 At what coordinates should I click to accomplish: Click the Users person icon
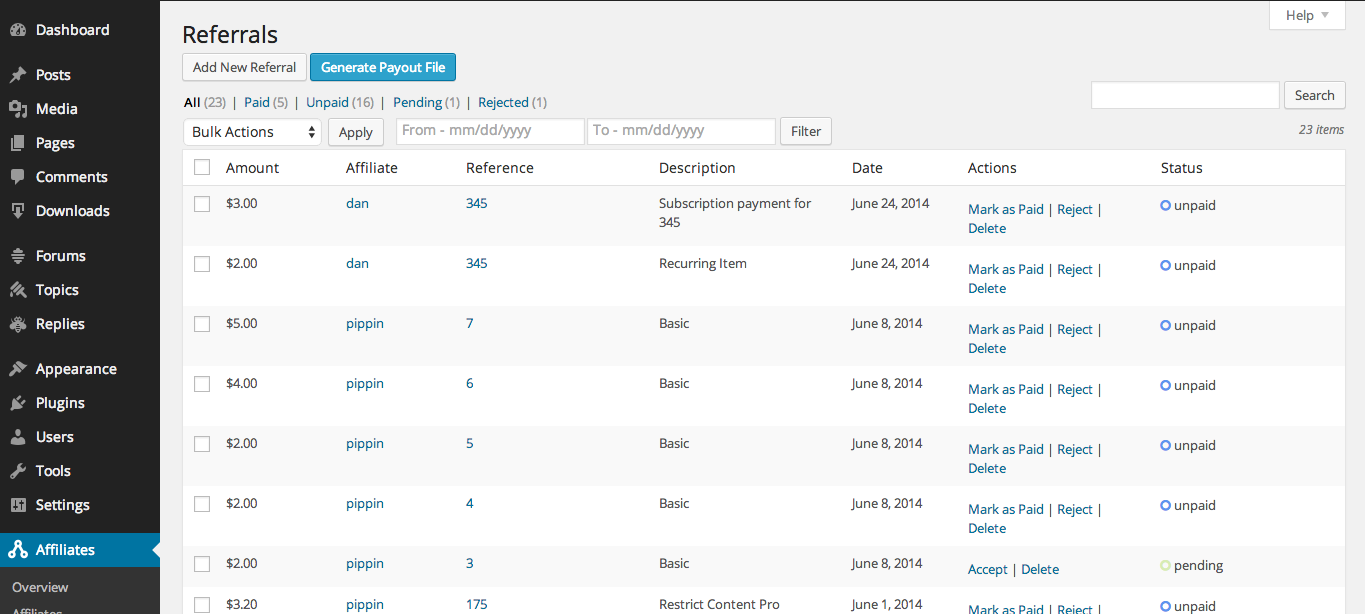[17, 437]
